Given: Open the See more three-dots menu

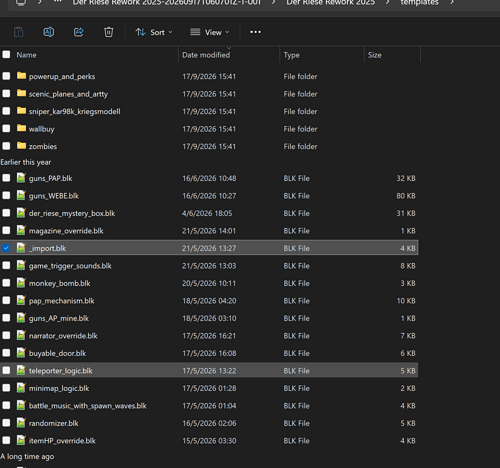Looking at the screenshot, I should tap(255, 32).
